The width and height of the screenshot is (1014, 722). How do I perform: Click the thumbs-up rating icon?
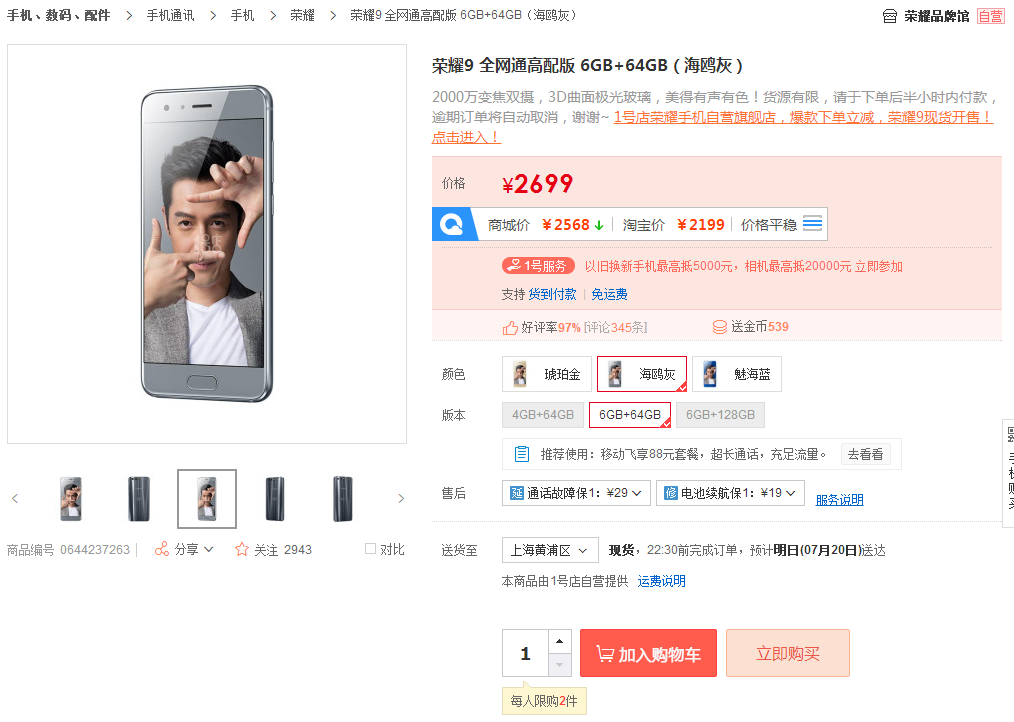[510, 327]
